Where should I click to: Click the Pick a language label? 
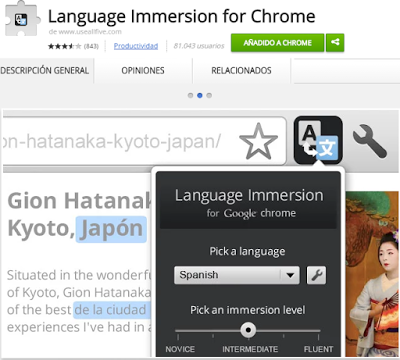pyautogui.click(x=247, y=251)
